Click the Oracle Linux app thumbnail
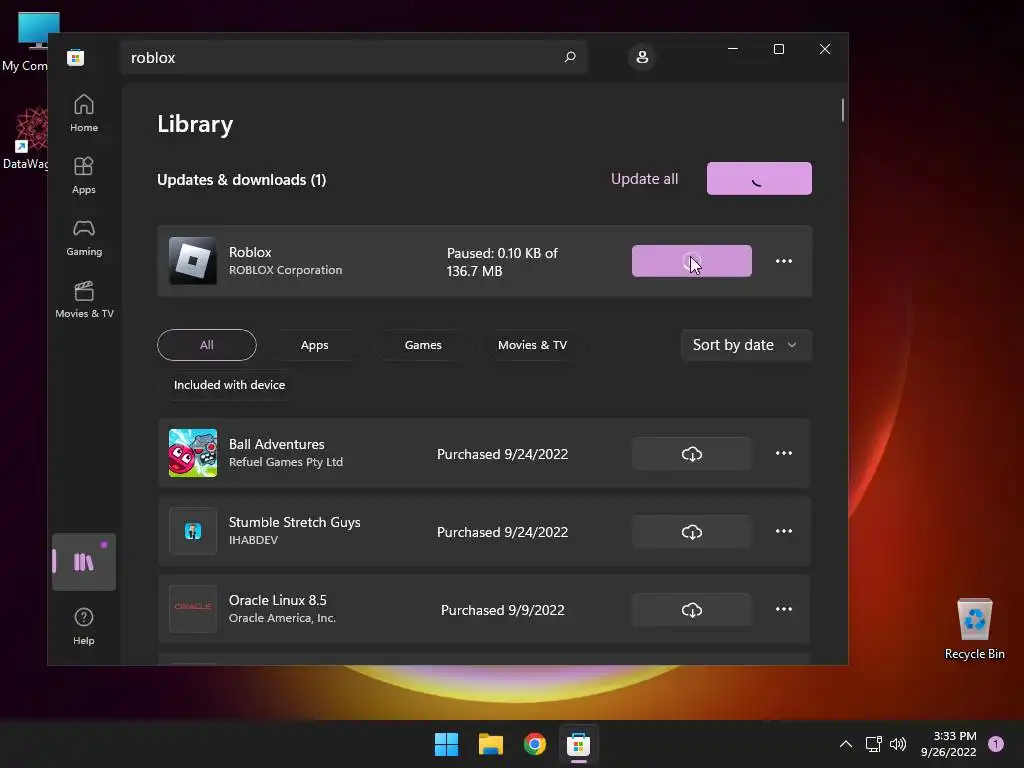 click(193, 609)
